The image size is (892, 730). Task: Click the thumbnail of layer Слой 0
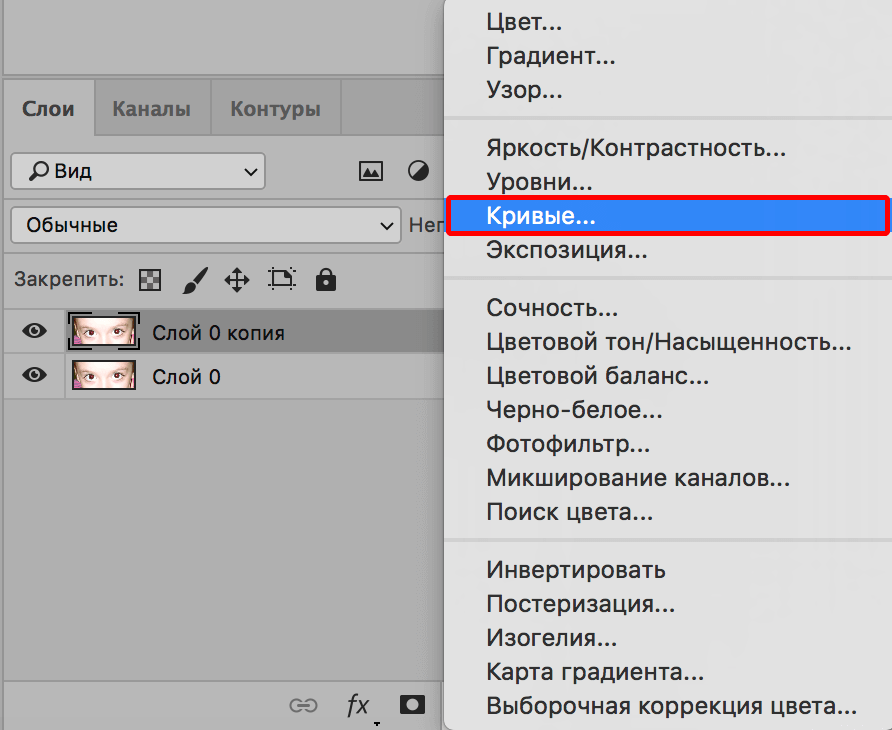[x=103, y=377]
